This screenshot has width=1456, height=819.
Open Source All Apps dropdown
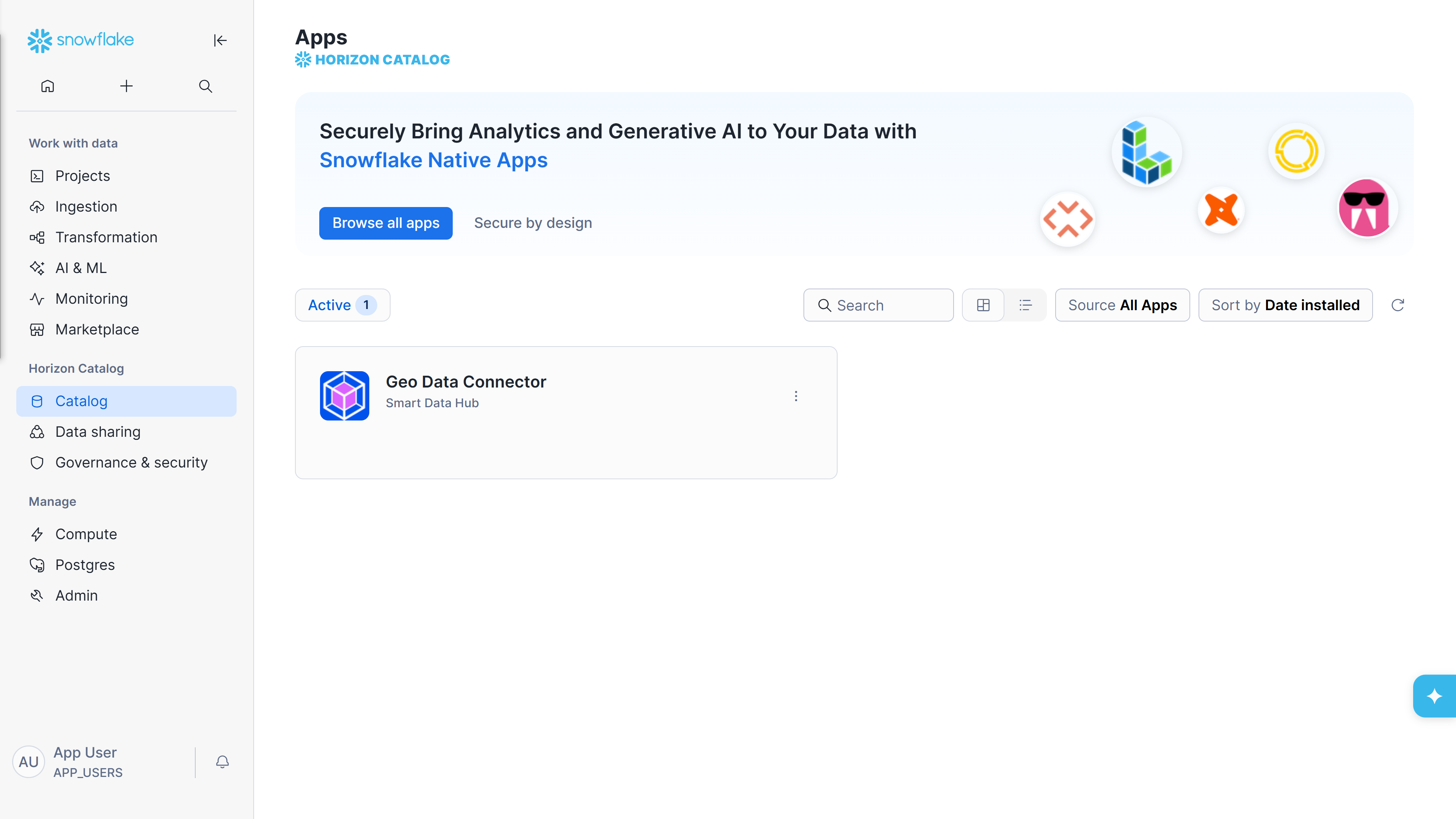click(x=1122, y=305)
